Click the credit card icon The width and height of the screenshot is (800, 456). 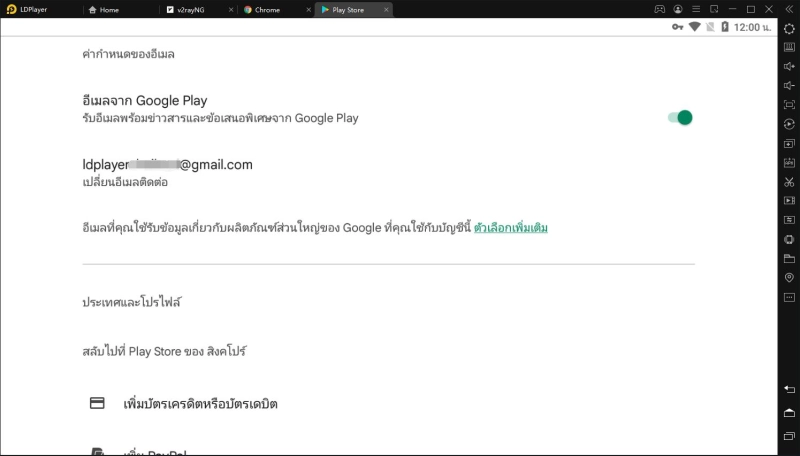pyautogui.click(x=97, y=403)
